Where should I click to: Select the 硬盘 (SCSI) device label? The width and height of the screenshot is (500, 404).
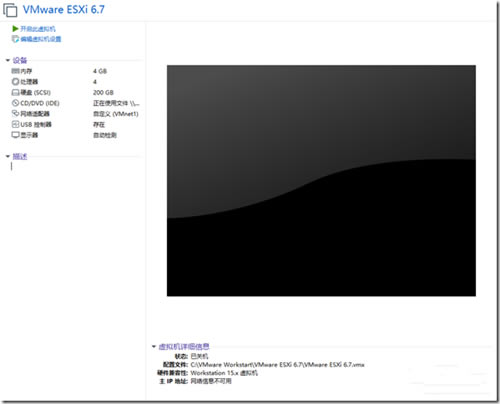(x=36, y=92)
